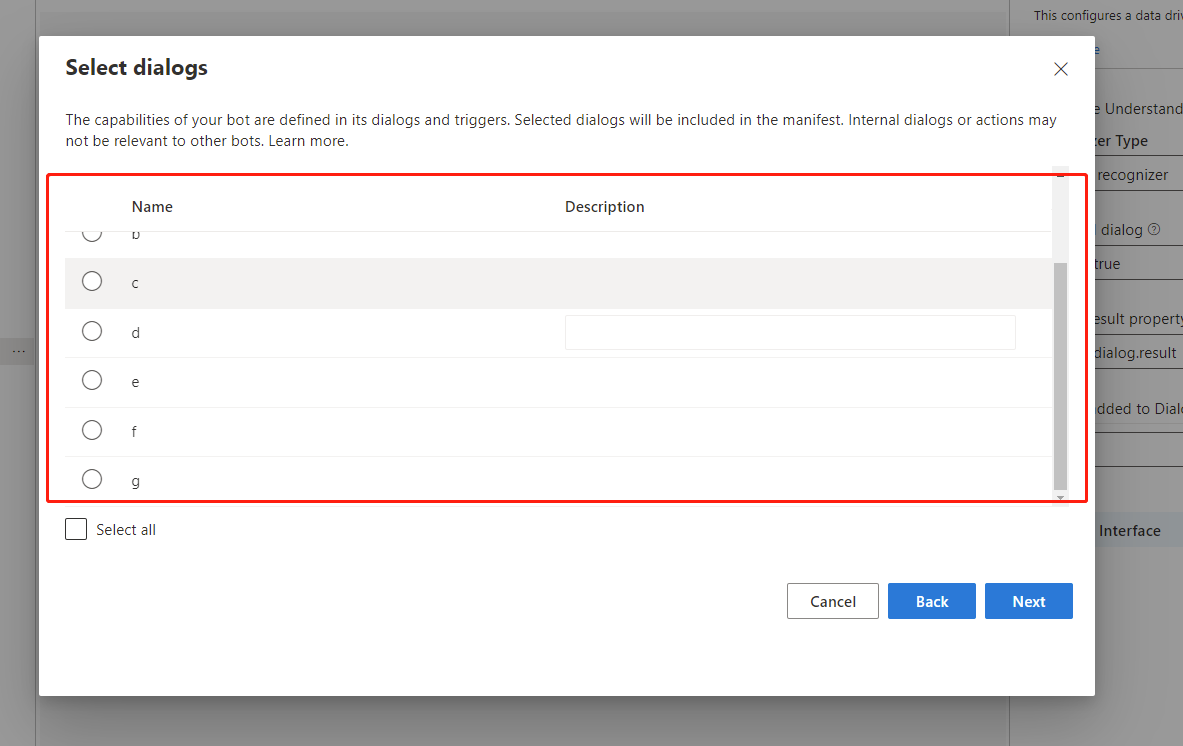This screenshot has width=1183, height=746.
Task: Click the dialog list scrollbar thumb
Action: pos(1060,376)
